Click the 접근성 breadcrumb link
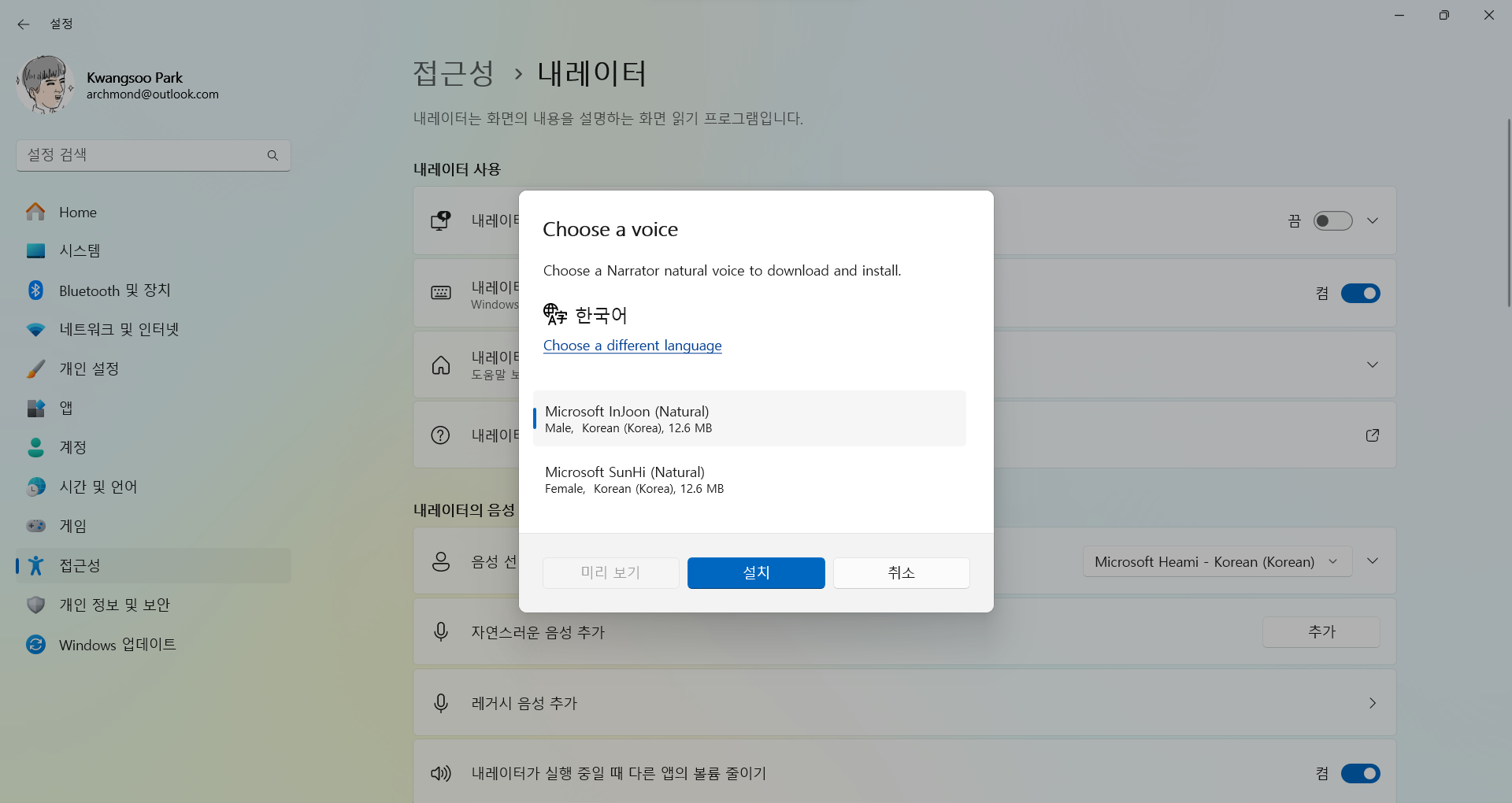This screenshot has height=803, width=1512. coord(454,73)
